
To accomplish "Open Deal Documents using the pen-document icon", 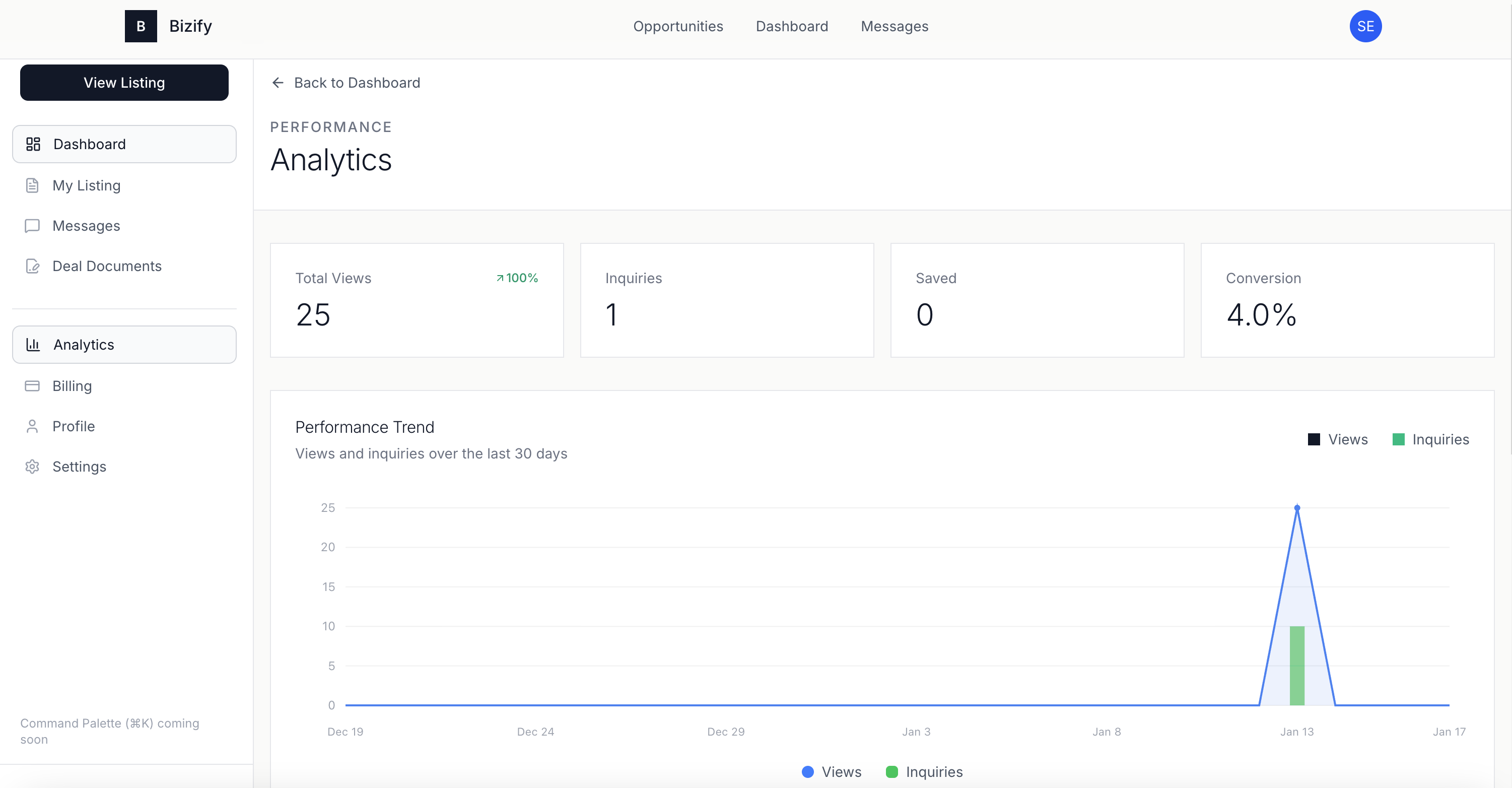I will [32, 266].
